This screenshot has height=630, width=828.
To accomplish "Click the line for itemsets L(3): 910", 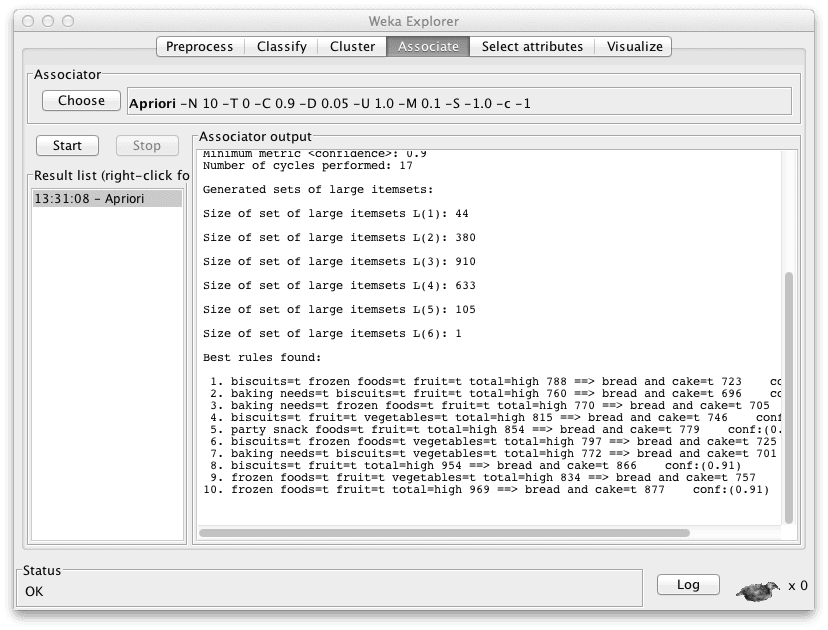I will click(x=339, y=262).
